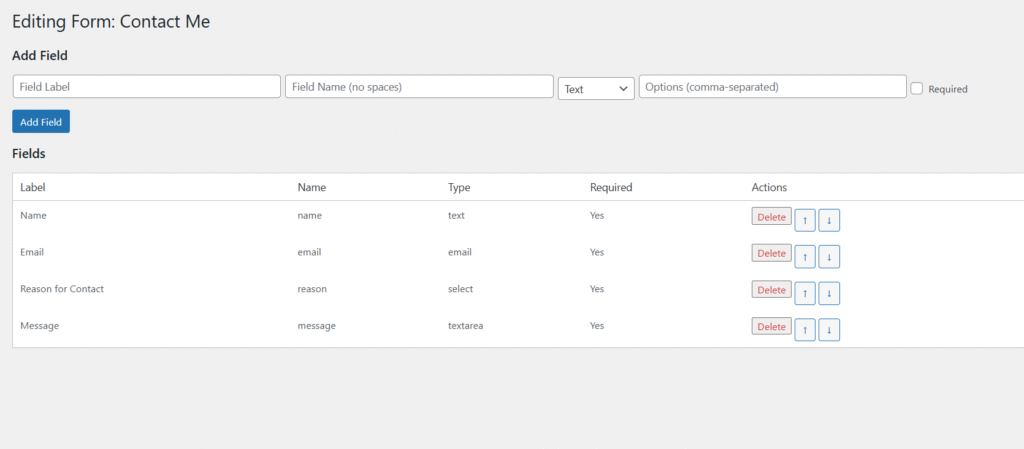Click the 'reason' name cell
1024x449 pixels.
pyautogui.click(x=312, y=288)
